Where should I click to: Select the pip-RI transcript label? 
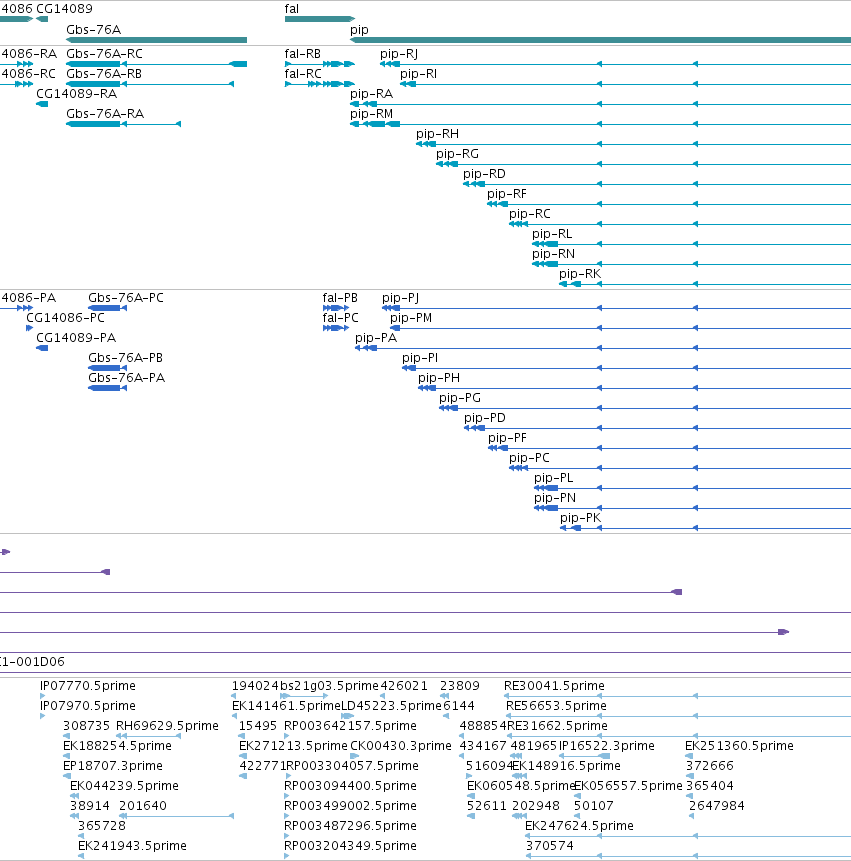click(418, 74)
